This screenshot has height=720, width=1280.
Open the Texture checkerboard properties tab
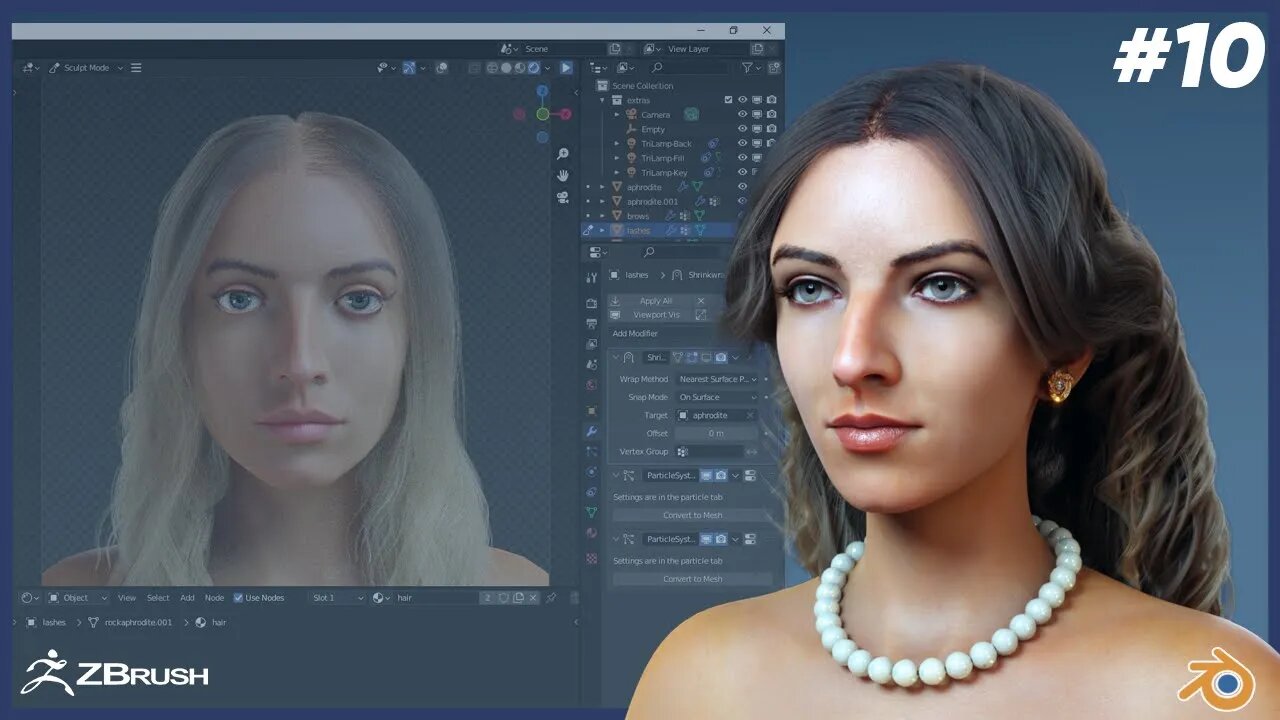pyautogui.click(x=592, y=558)
